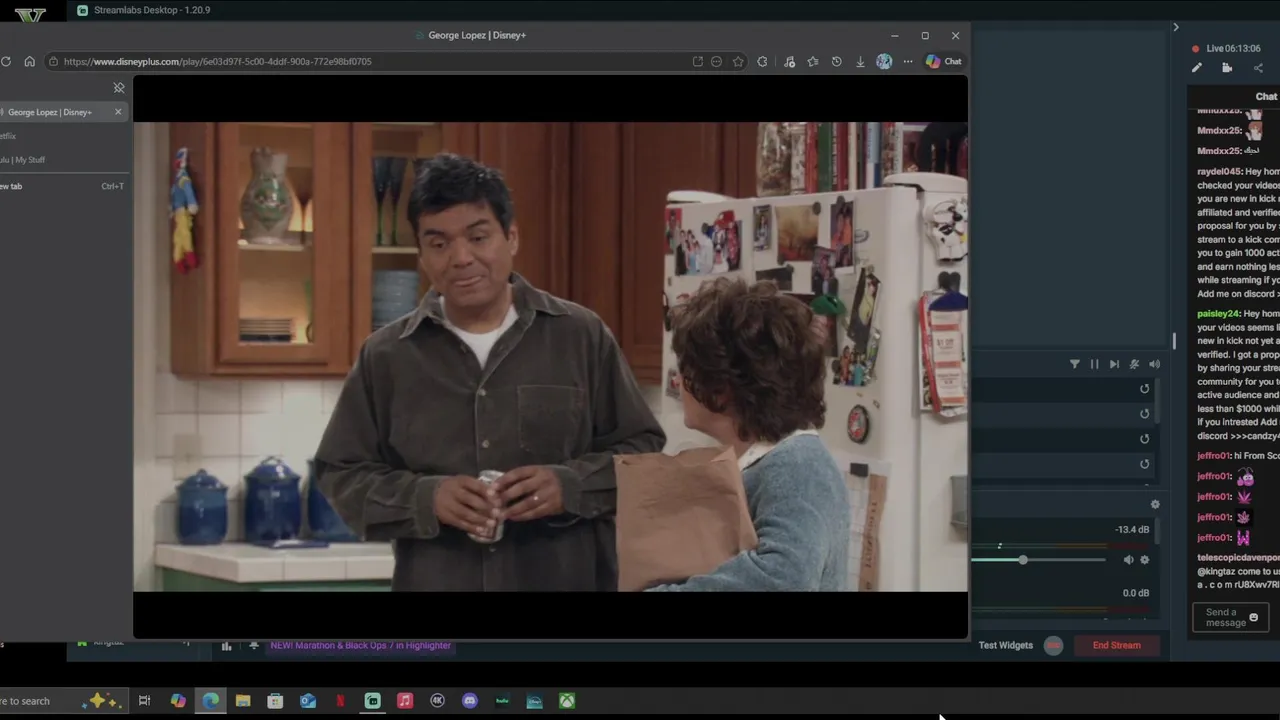
Task: Click paisley24 chat message
Action: coord(1238,375)
